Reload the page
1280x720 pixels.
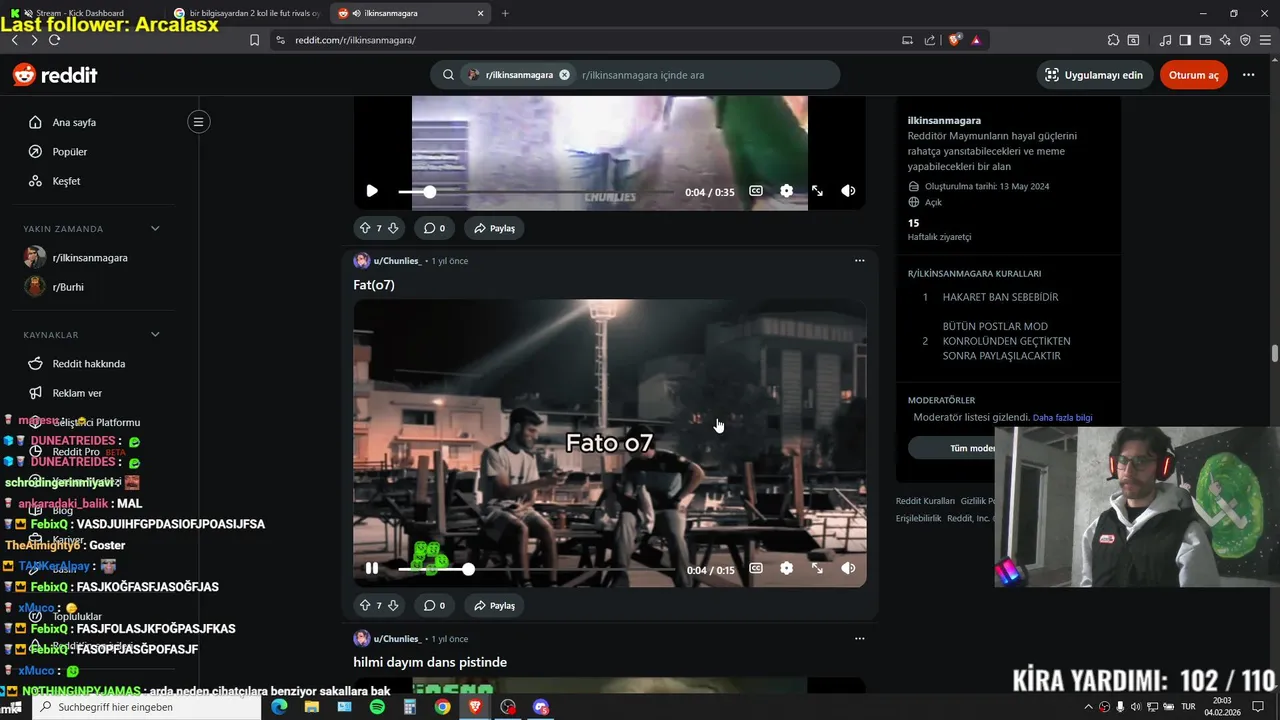click(54, 40)
